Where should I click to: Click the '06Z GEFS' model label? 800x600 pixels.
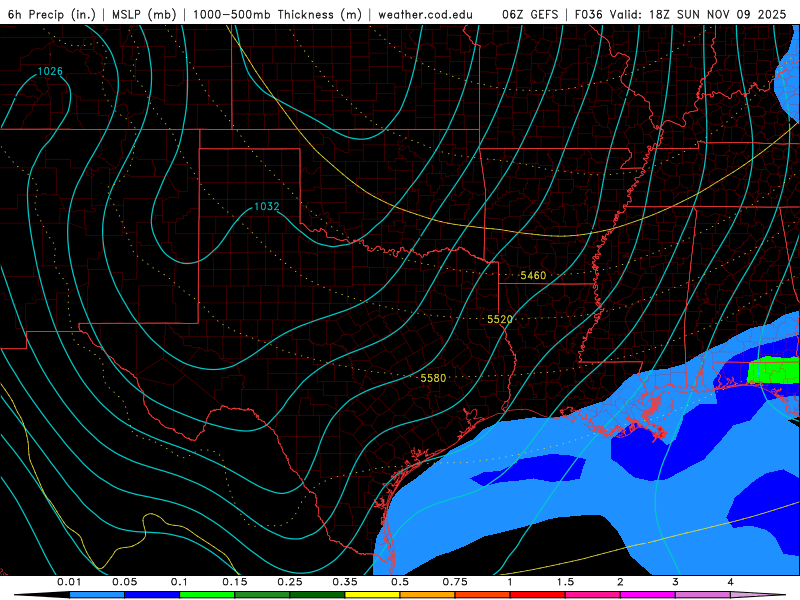click(x=530, y=15)
